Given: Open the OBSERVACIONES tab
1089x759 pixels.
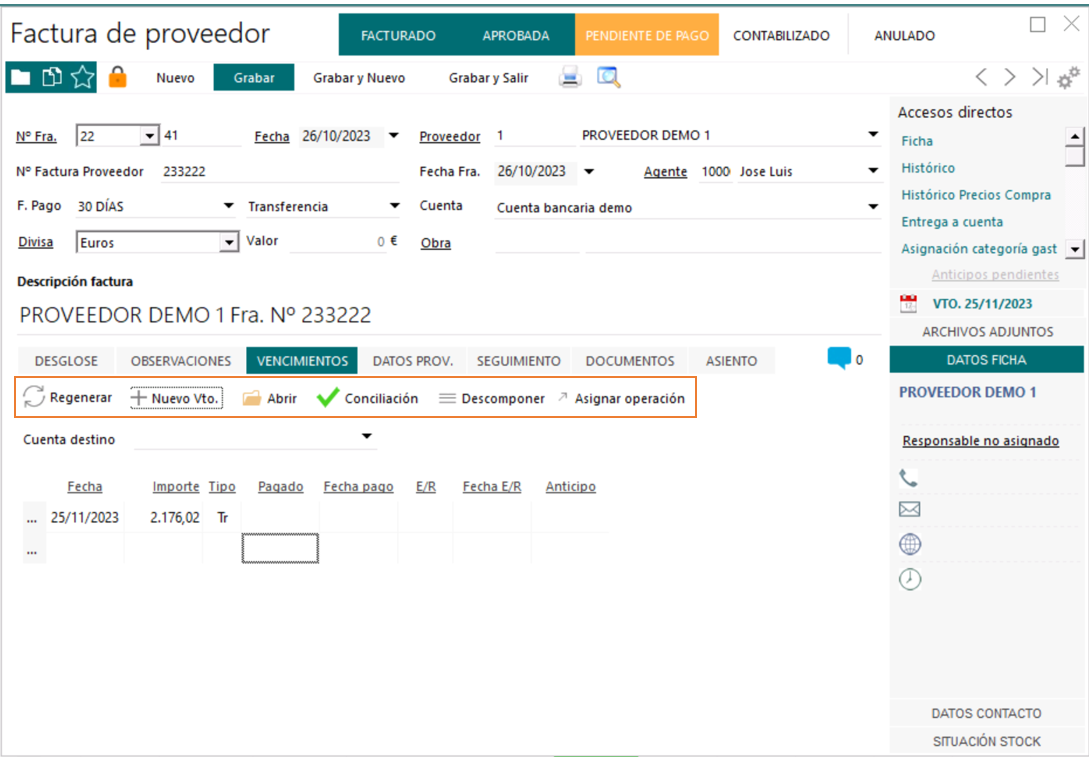Looking at the screenshot, I should coord(181,360).
